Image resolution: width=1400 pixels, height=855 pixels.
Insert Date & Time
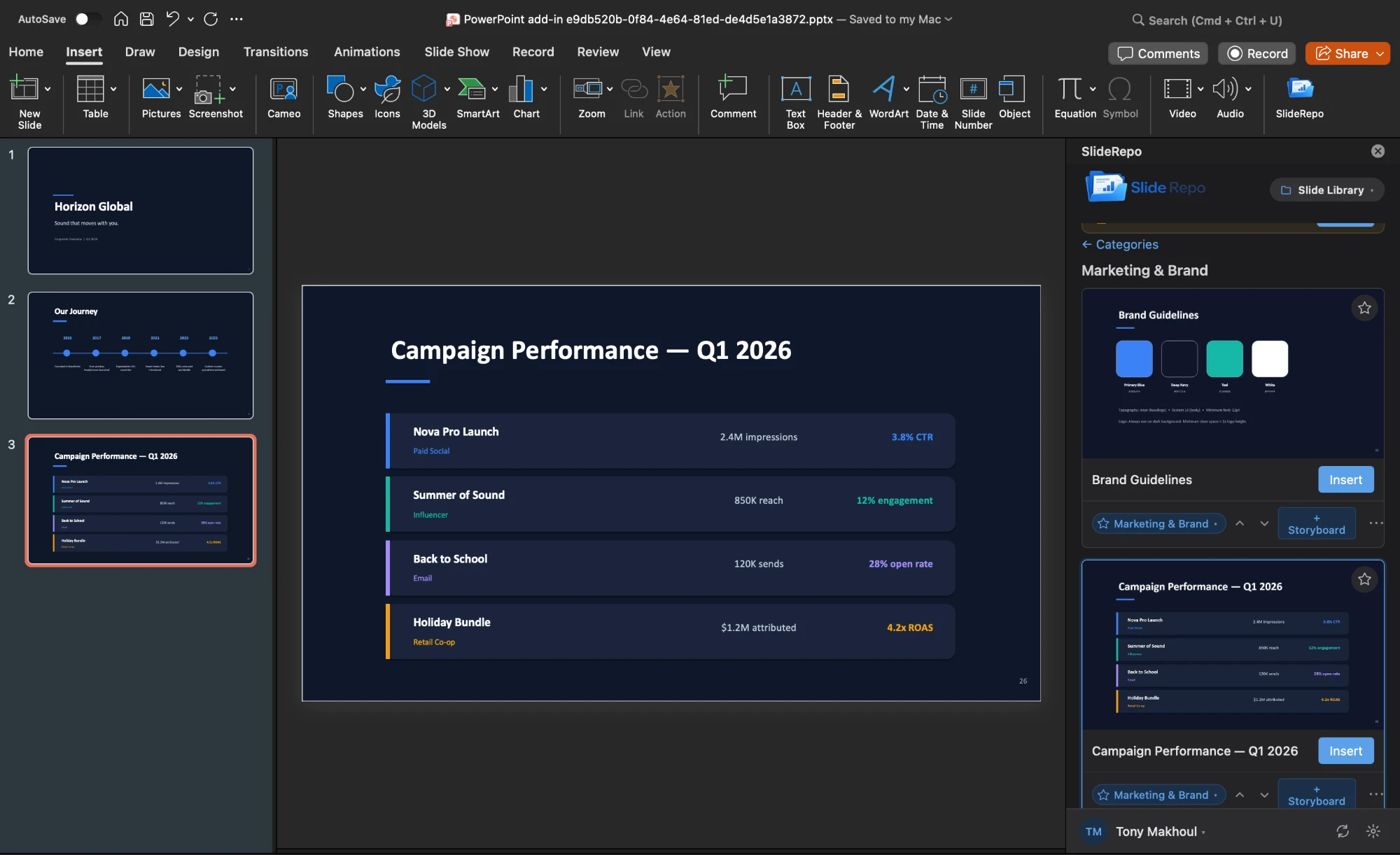coord(932,89)
